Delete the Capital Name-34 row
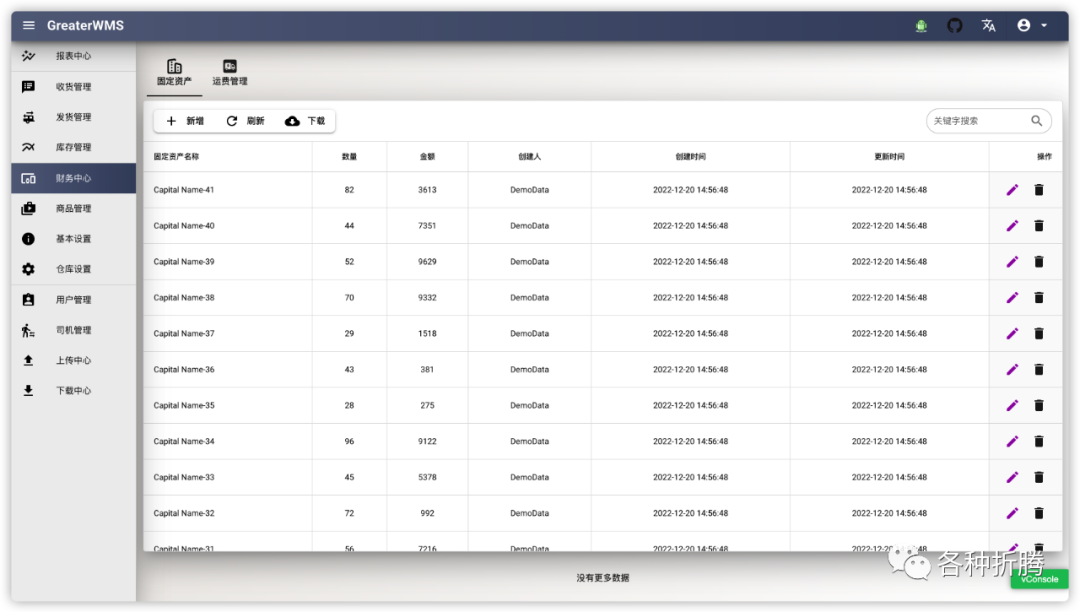 1039,441
